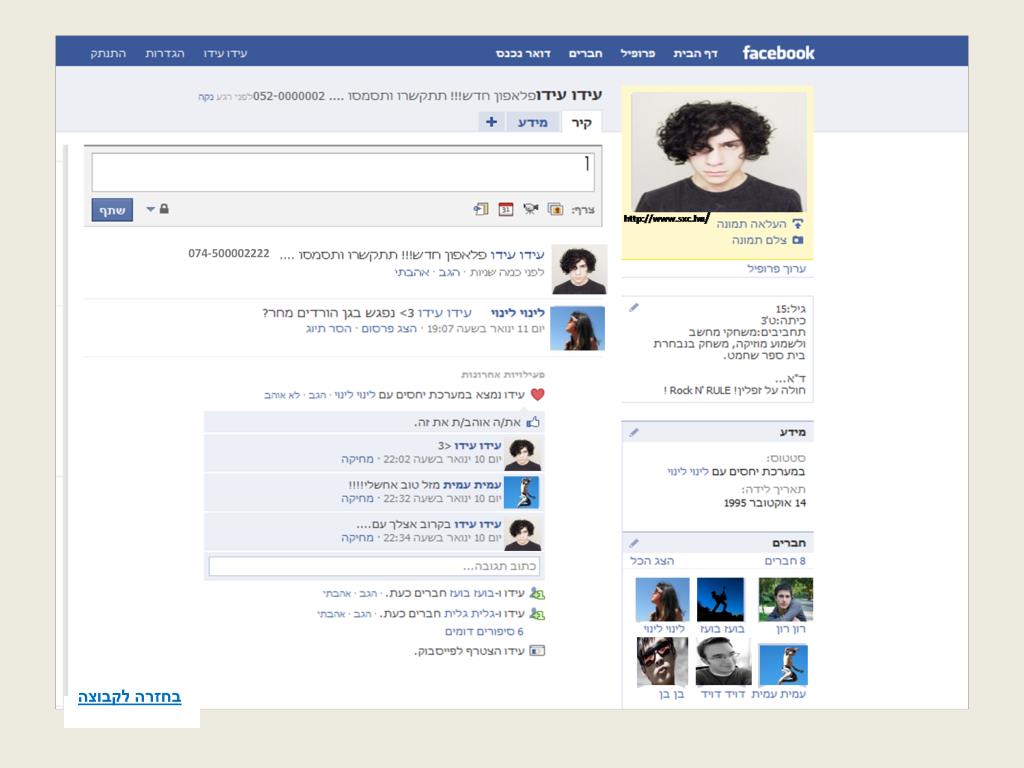Open עמית עמית comment avatar

pos(522,492)
